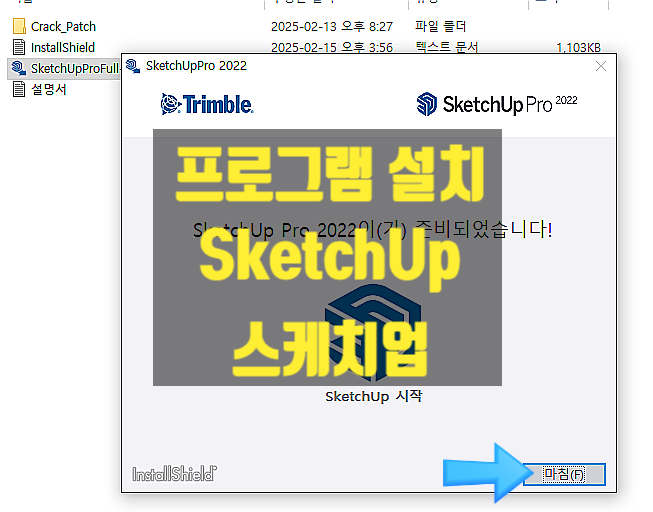
Task: Click the 텍스트 문서 type cell
Action: tap(446, 47)
